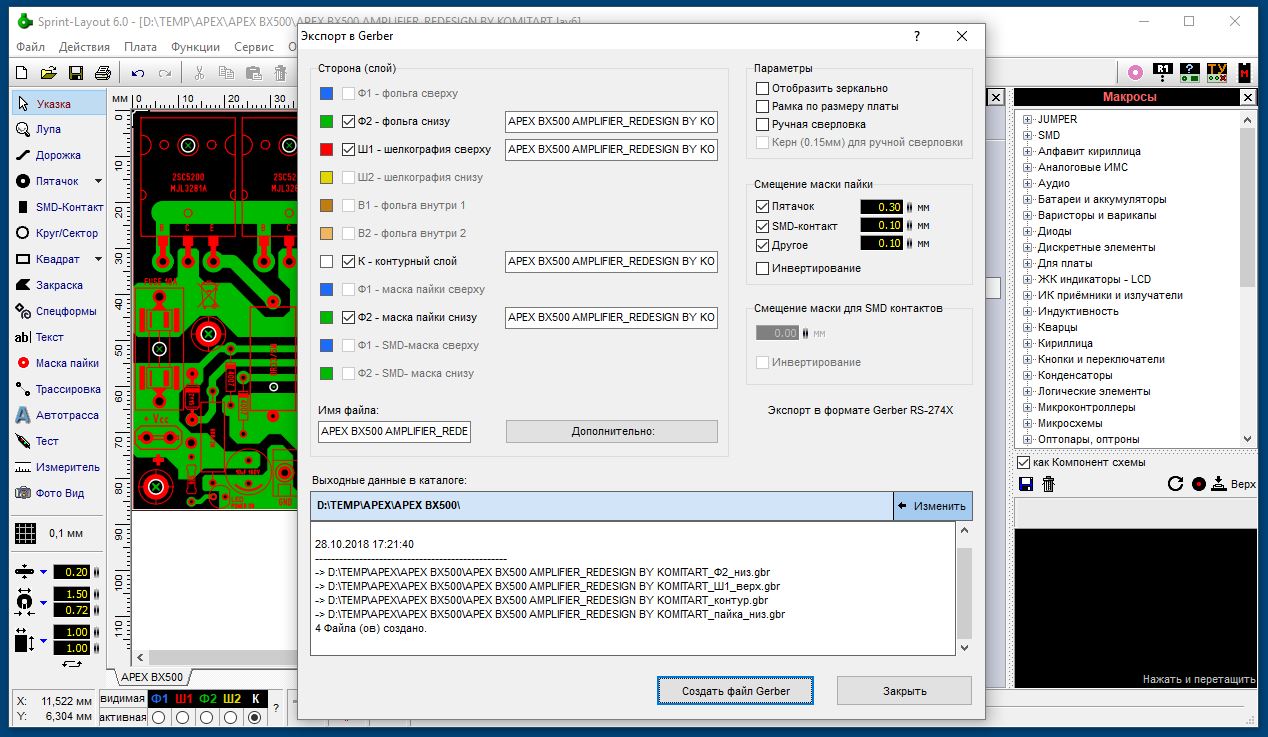Click the macro delete trash icon
This screenshot has width=1268, height=737.
point(1048,484)
